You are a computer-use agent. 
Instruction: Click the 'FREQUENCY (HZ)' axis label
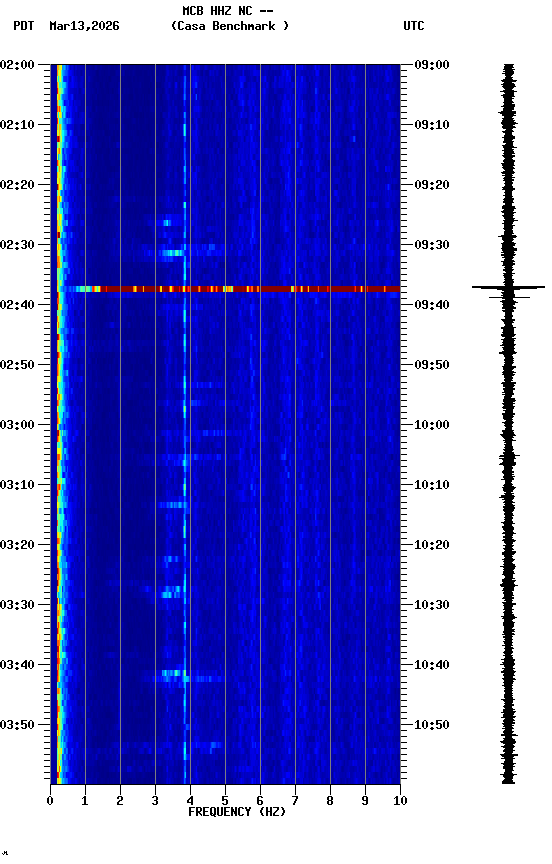pos(237,812)
